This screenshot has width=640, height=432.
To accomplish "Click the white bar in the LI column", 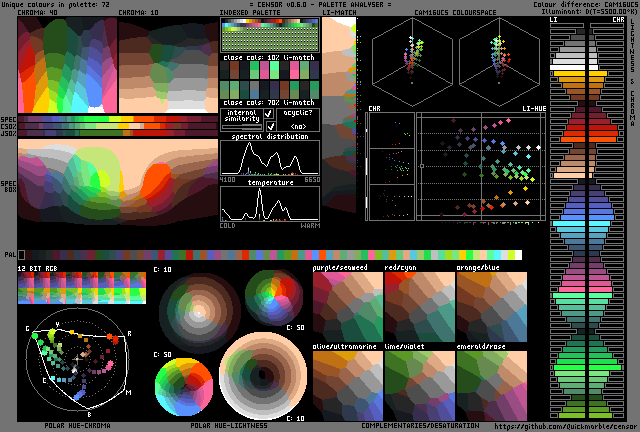I will (x=567, y=67).
